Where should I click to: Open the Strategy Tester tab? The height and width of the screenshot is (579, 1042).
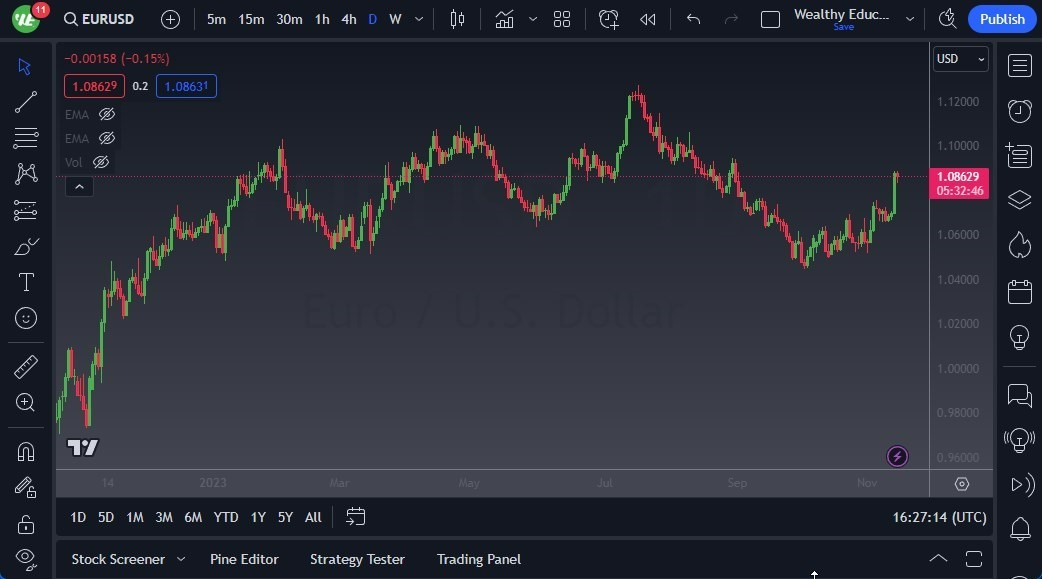357,559
